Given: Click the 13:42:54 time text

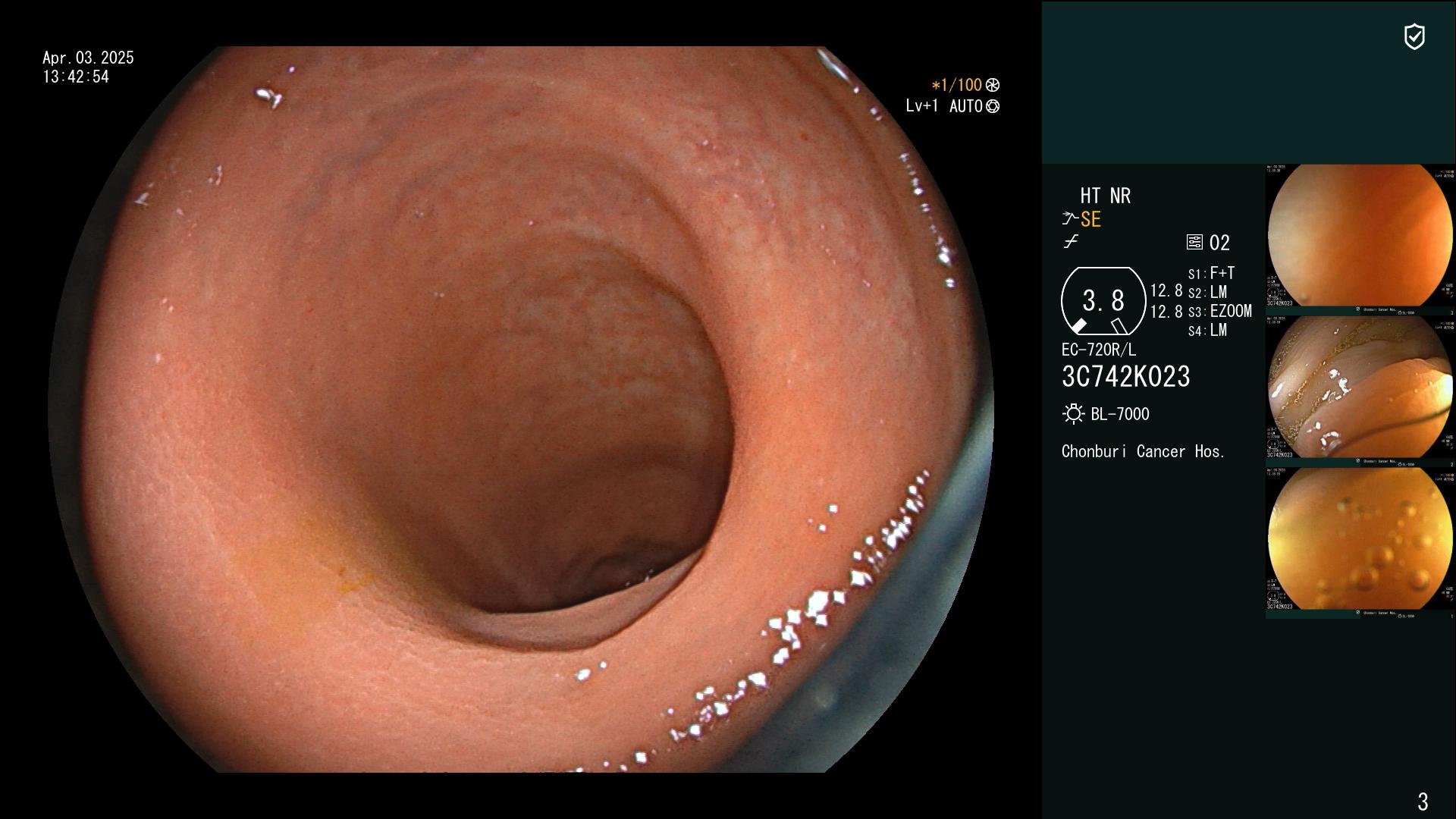Looking at the screenshot, I should (76, 77).
